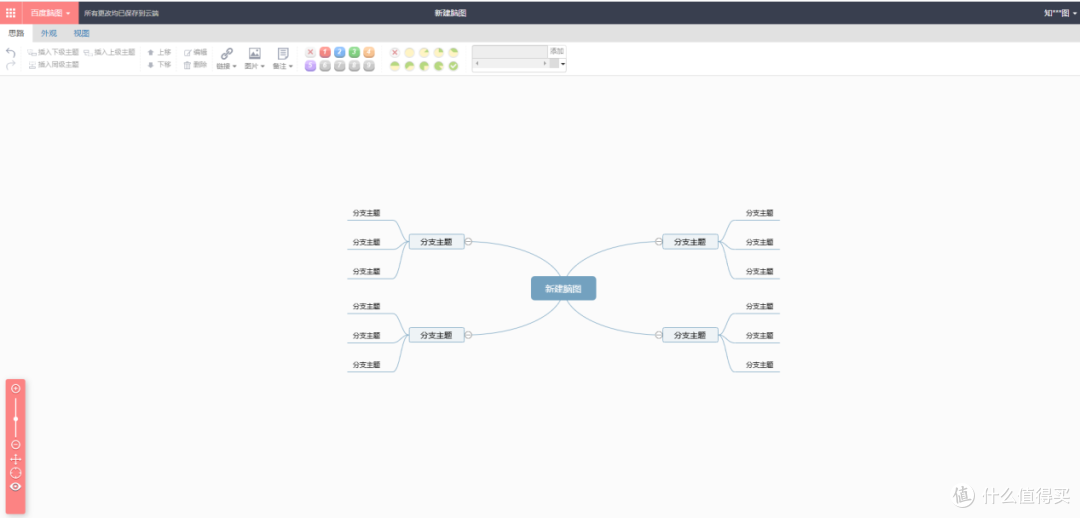Click the tag list horizontal scrollbar

(511, 63)
